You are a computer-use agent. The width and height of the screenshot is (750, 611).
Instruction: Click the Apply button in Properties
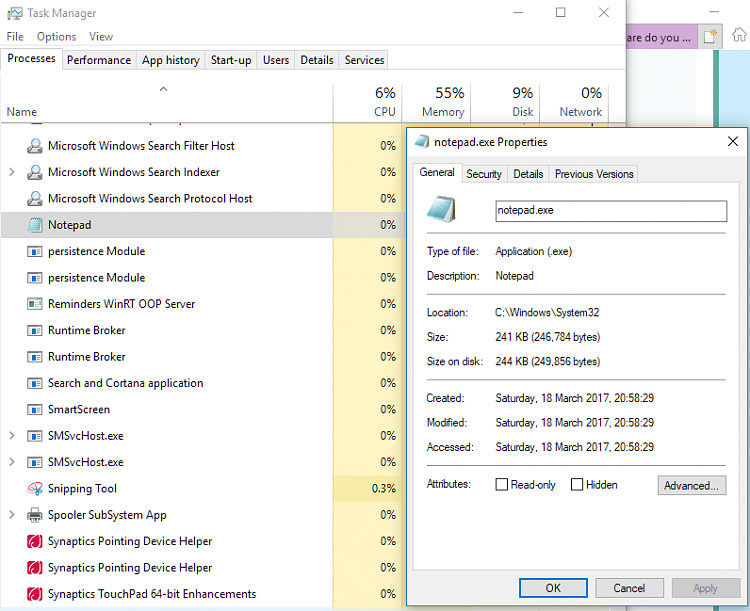coord(705,588)
